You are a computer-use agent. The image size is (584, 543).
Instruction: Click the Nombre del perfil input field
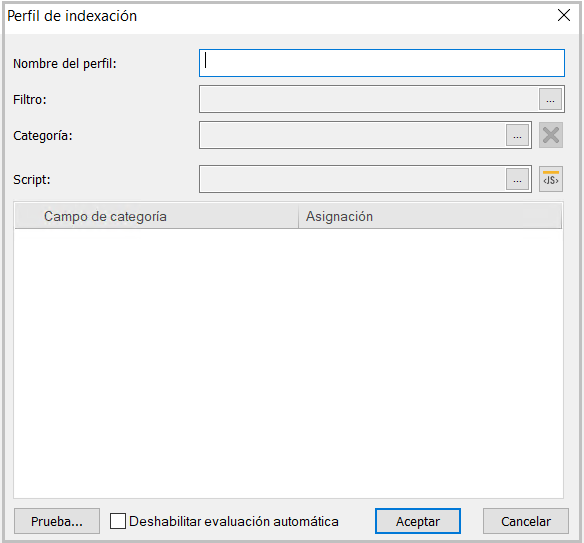pos(382,63)
